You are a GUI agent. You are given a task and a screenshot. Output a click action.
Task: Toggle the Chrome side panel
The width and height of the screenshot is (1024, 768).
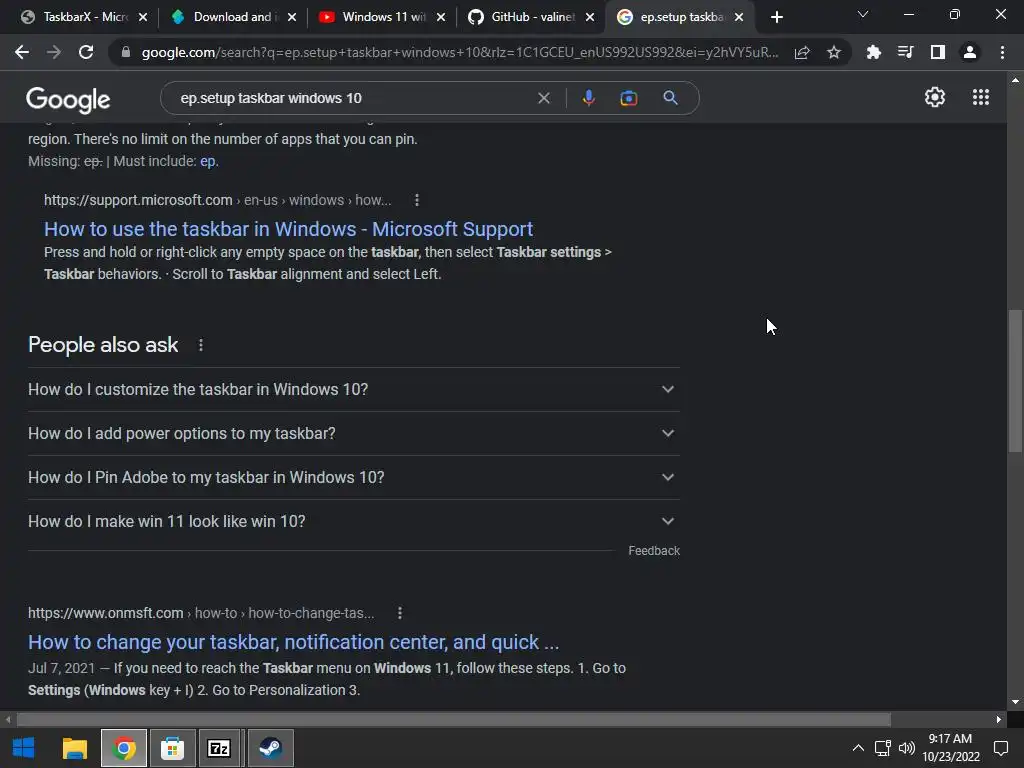[937, 52]
